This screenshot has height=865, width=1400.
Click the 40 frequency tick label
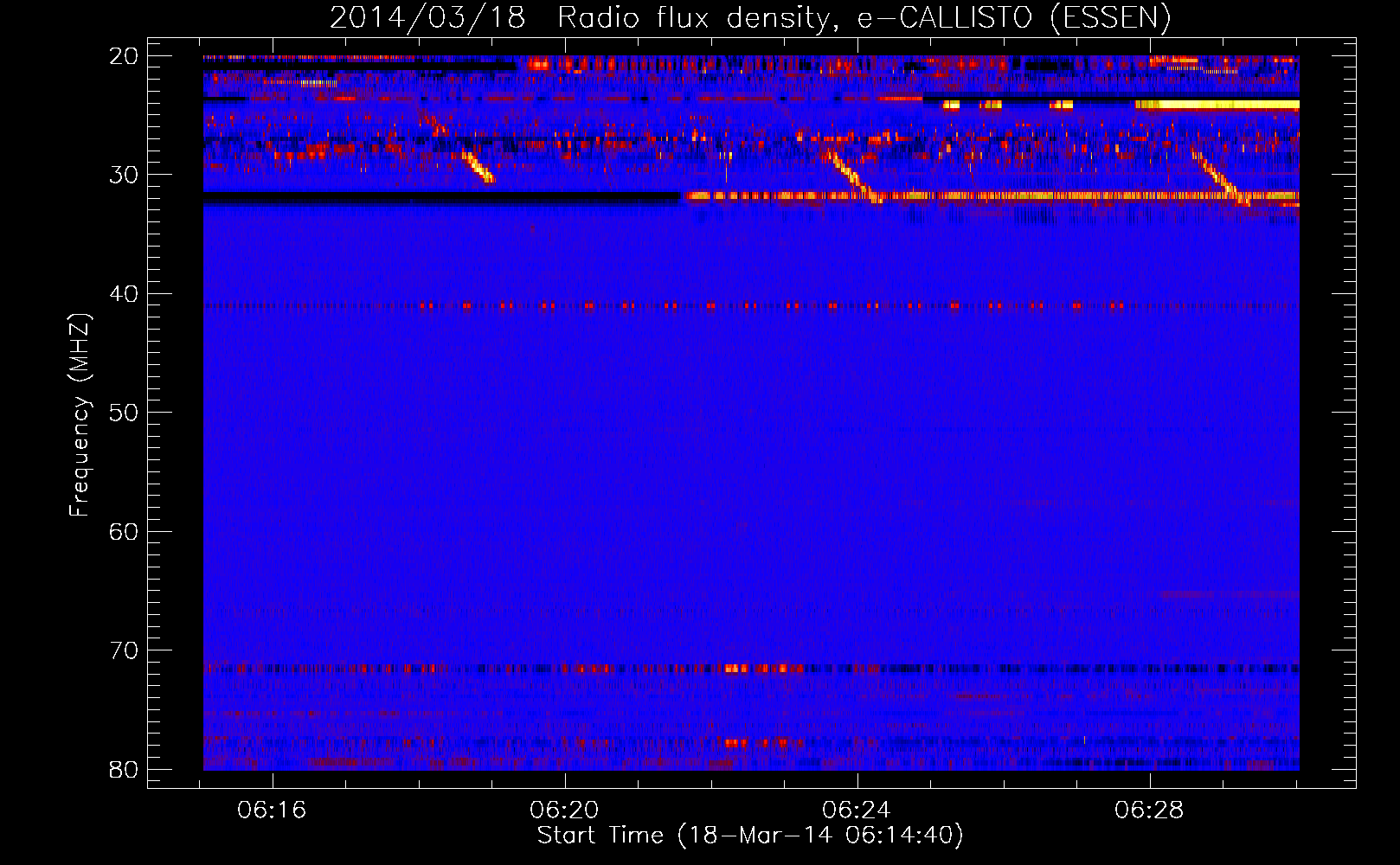124,294
